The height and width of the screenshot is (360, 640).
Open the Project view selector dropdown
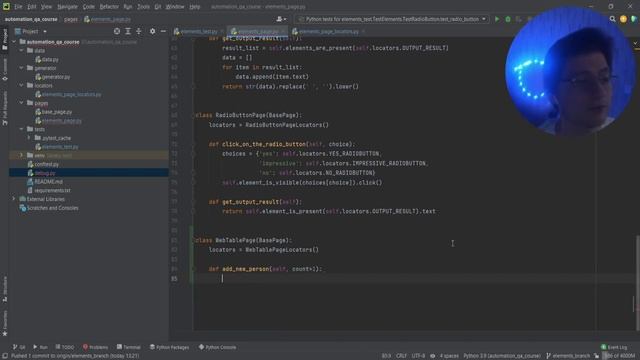pyautogui.click(x=31, y=31)
